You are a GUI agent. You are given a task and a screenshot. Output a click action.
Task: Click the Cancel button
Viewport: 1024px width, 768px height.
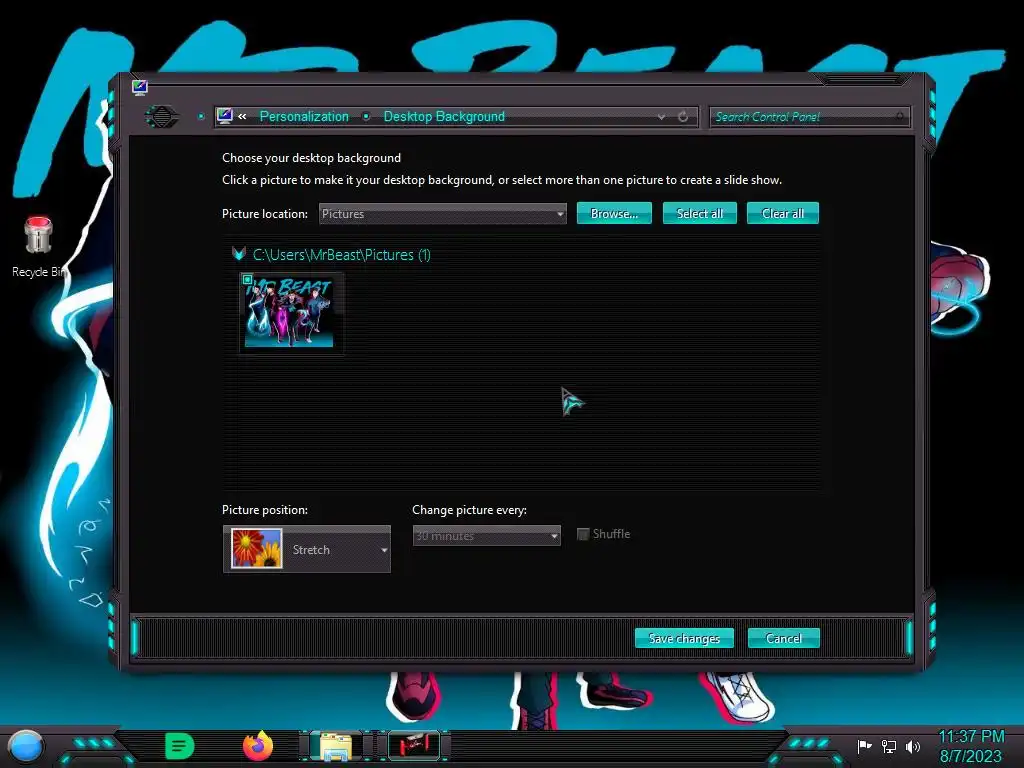[x=783, y=638]
